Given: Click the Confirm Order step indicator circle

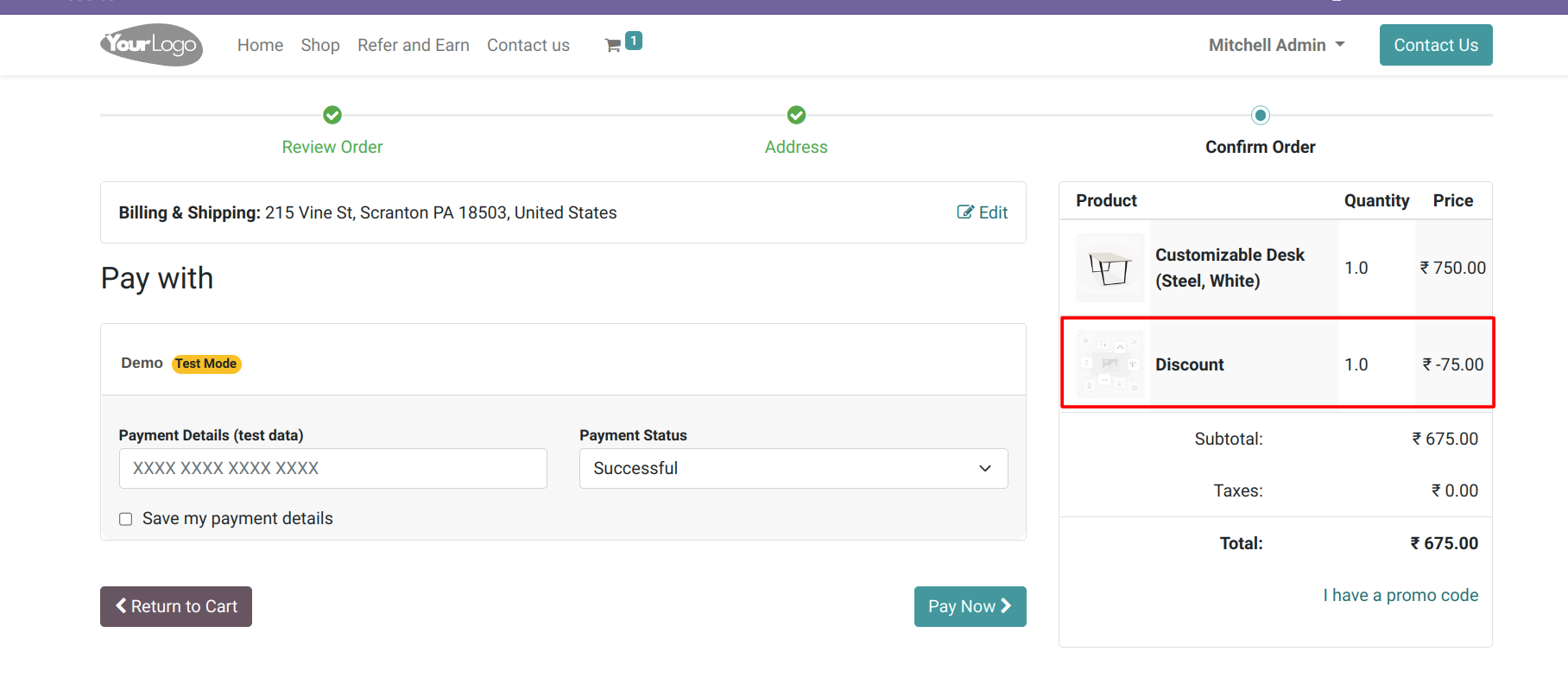Looking at the screenshot, I should pos(1261,115).
